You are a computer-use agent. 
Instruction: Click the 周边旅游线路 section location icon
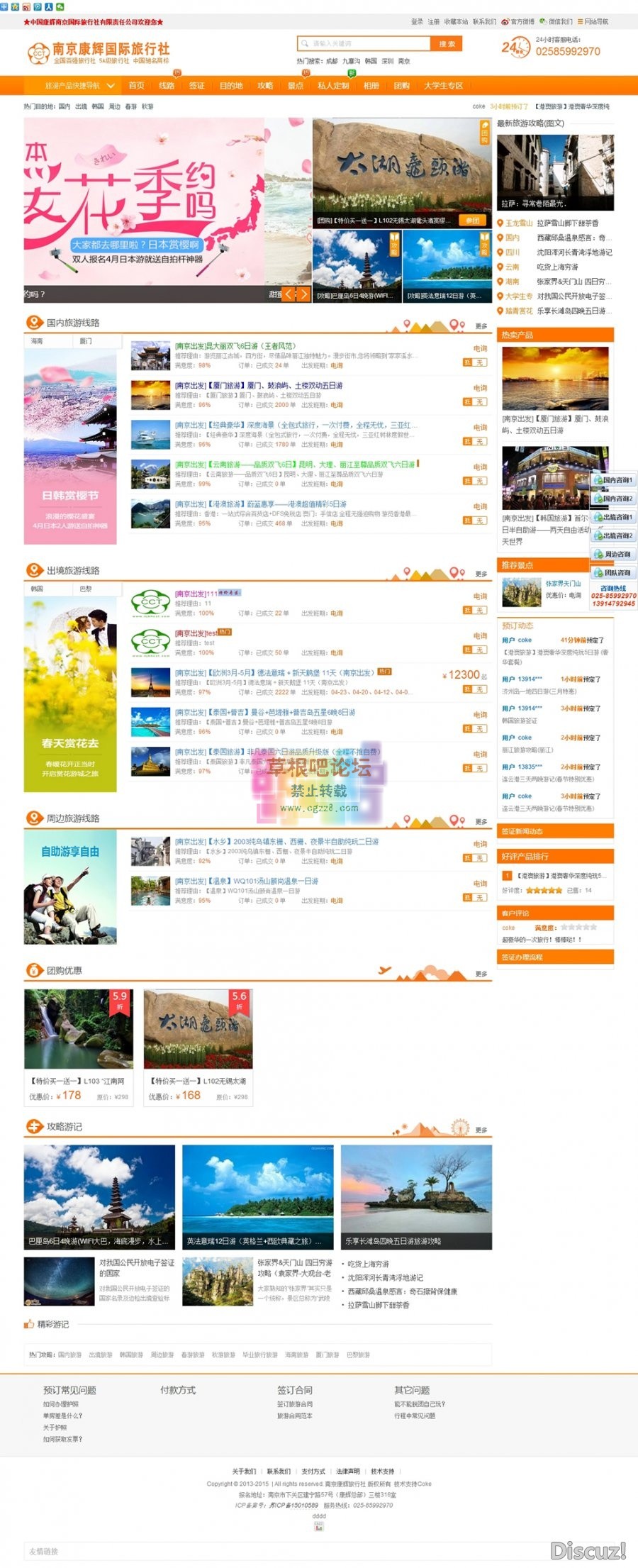pos(34,818)
